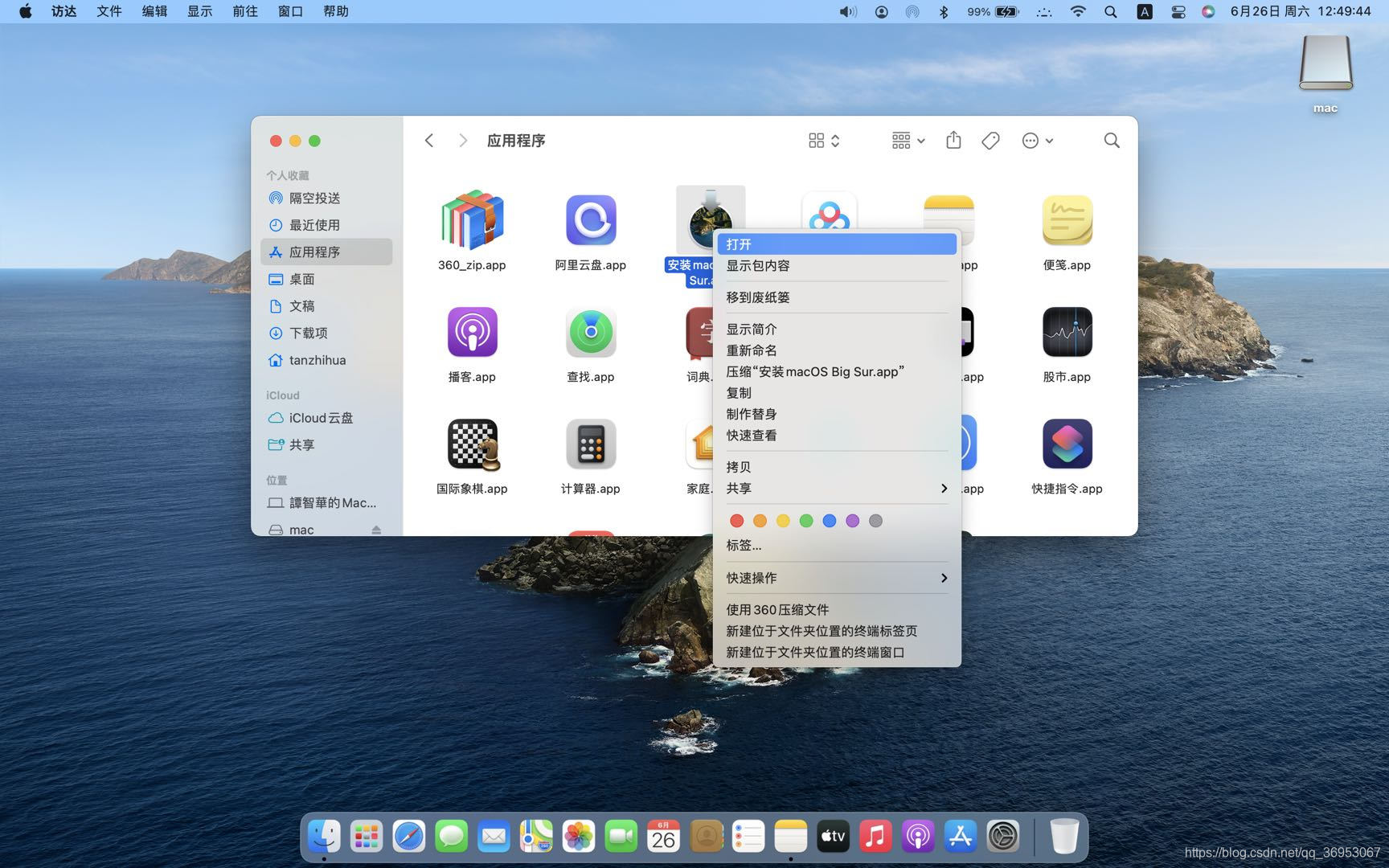Select the 阿里云盘.app icon
This screenshot has width=1389, height=868.
click(x=591, y=220)
